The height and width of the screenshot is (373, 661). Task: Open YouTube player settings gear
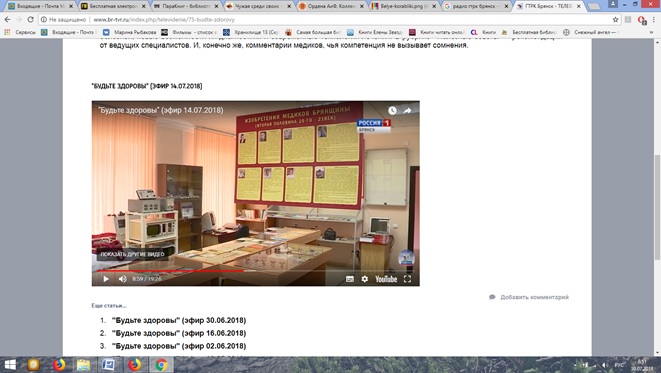coord(365,279)
